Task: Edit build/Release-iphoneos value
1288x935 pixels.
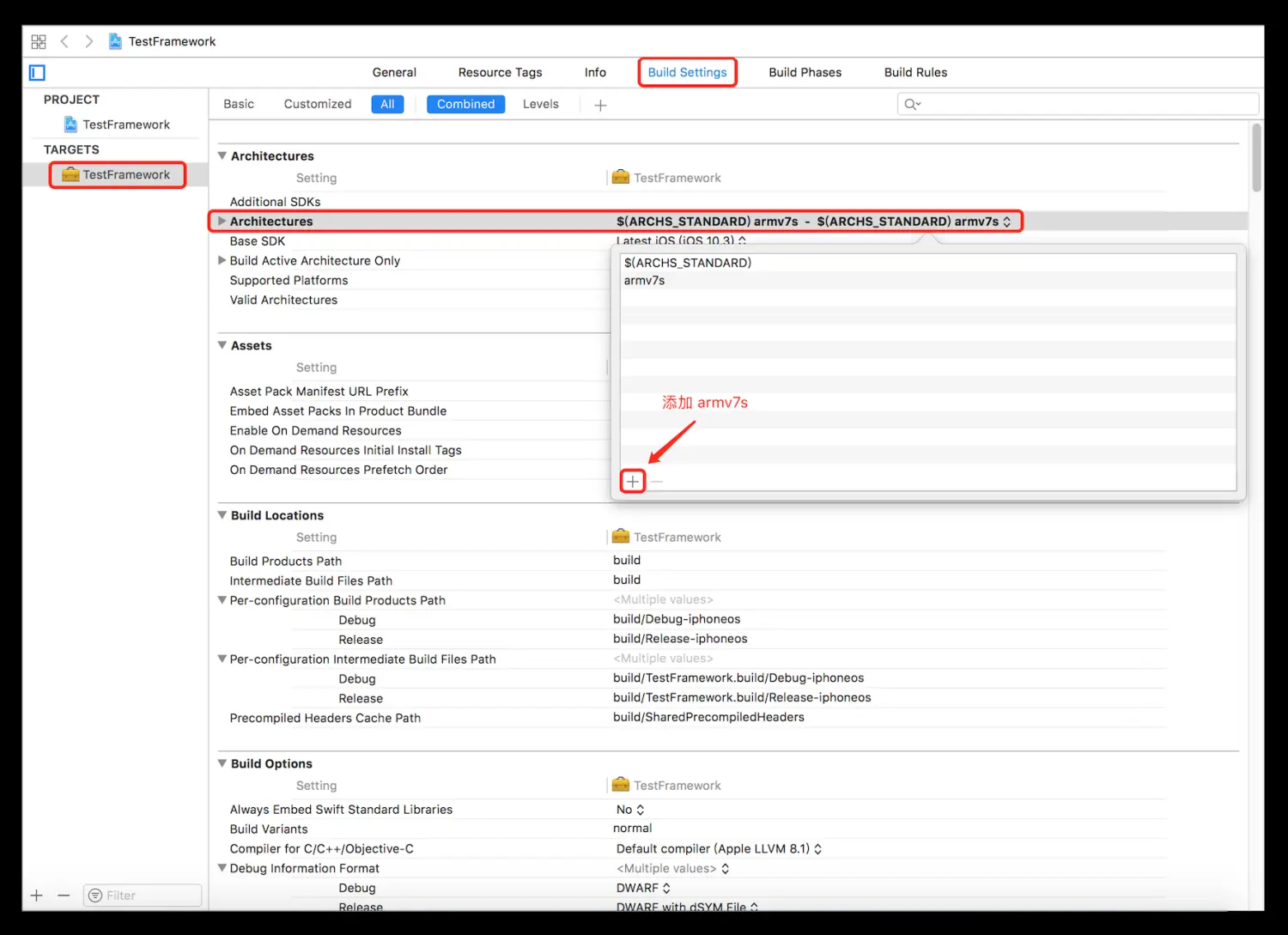Action: tap(680, 639)
